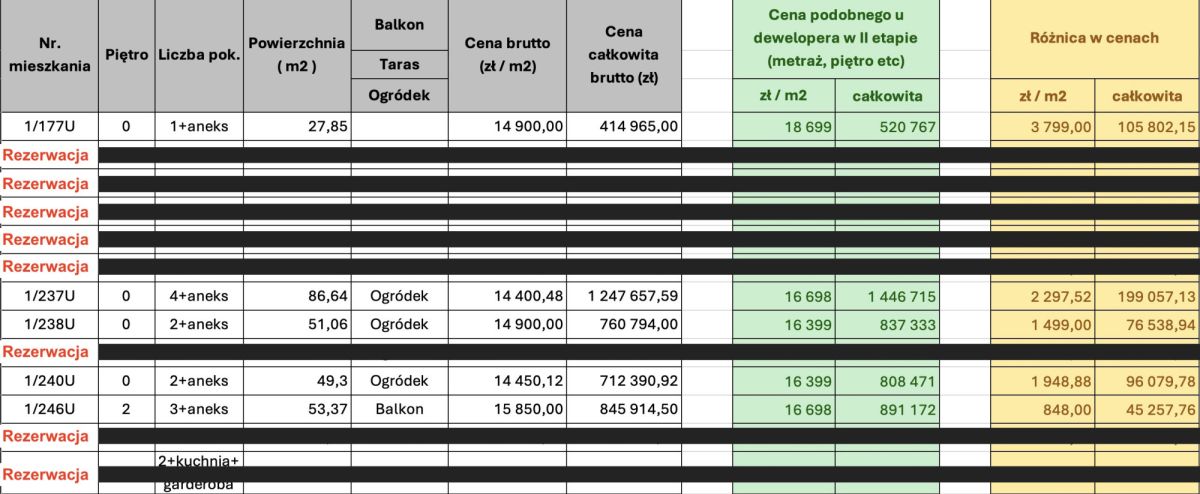This screenshot has width=1200, height=494.
Task: Click the Balkon cell in row 1/246U
Action: (399, 409)
